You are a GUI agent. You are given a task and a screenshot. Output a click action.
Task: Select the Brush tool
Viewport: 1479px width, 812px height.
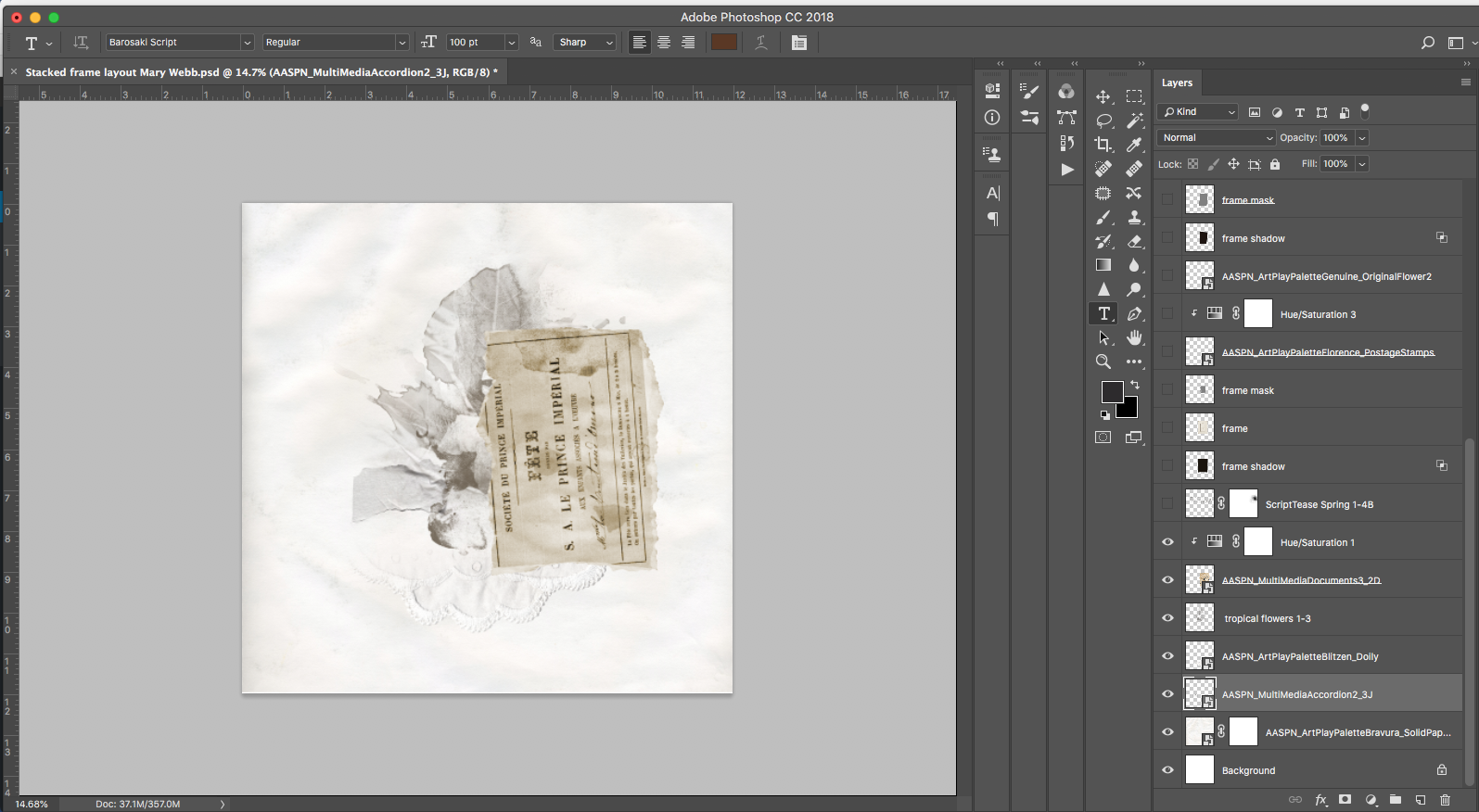pos(1103,217)
